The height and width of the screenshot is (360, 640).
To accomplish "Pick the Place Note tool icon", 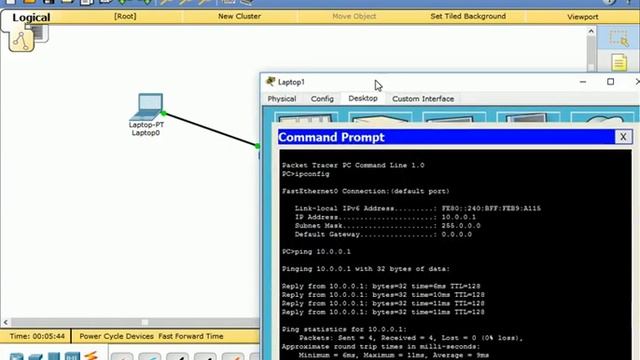I will (x=619, y=62).
